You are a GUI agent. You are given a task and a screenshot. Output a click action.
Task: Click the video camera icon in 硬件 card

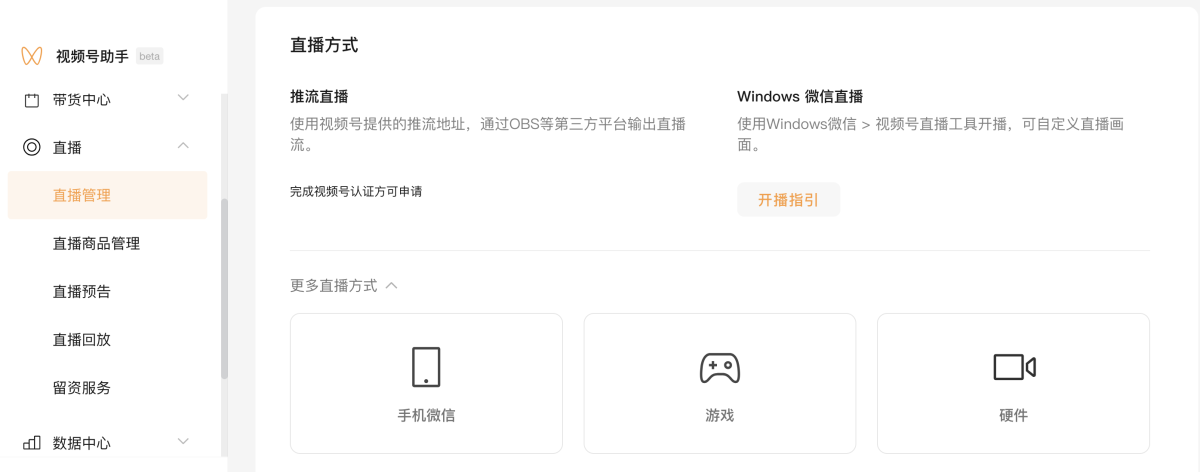click(x=1014, y=367)
